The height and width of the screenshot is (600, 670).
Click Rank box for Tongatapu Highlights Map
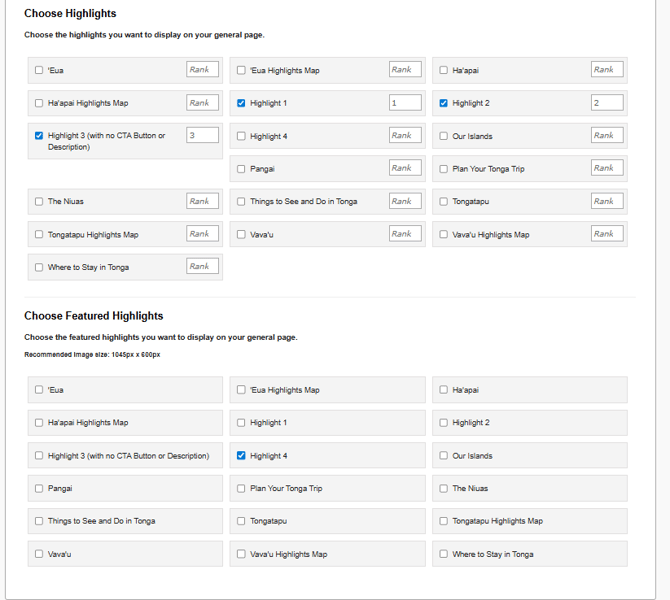pos(202,234)
